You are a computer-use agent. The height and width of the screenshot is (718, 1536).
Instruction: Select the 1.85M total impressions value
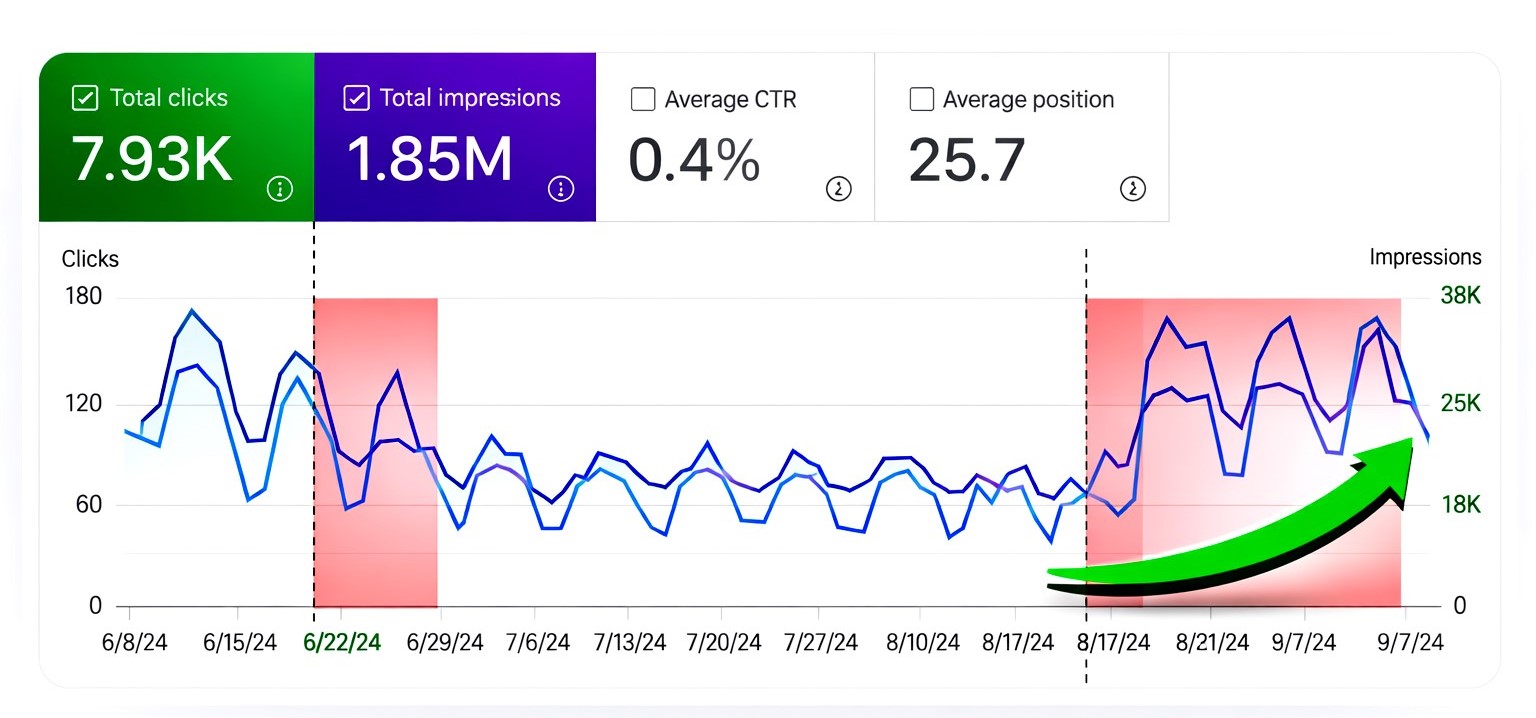pos(429,159)
